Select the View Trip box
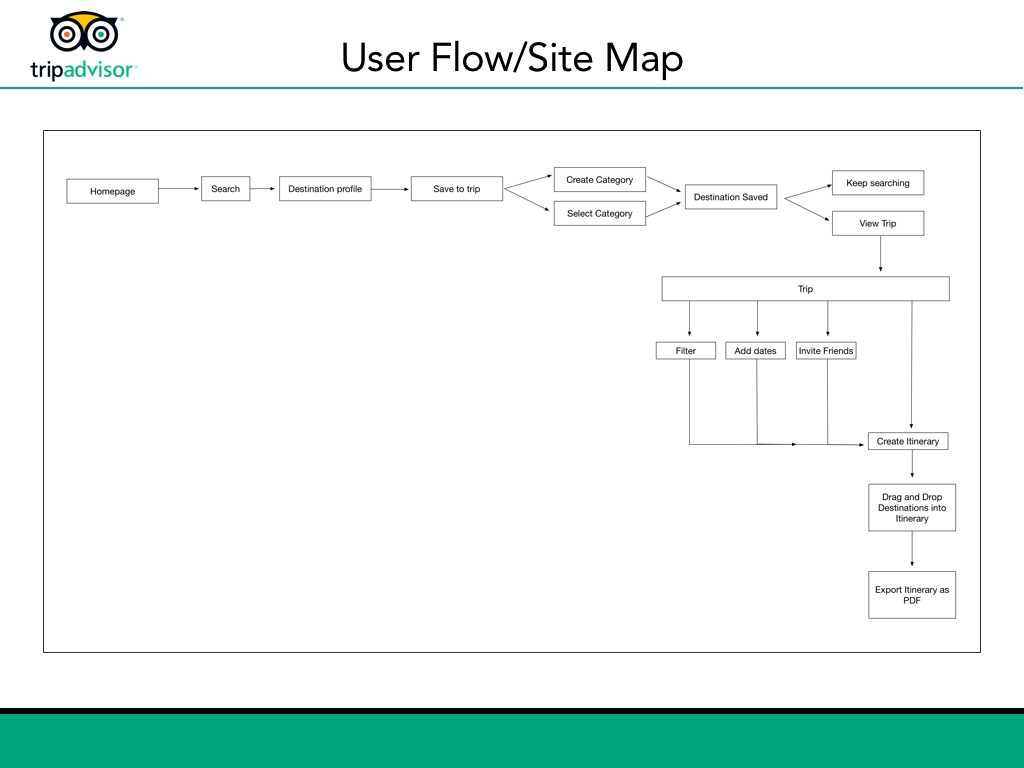 (878, 223)
